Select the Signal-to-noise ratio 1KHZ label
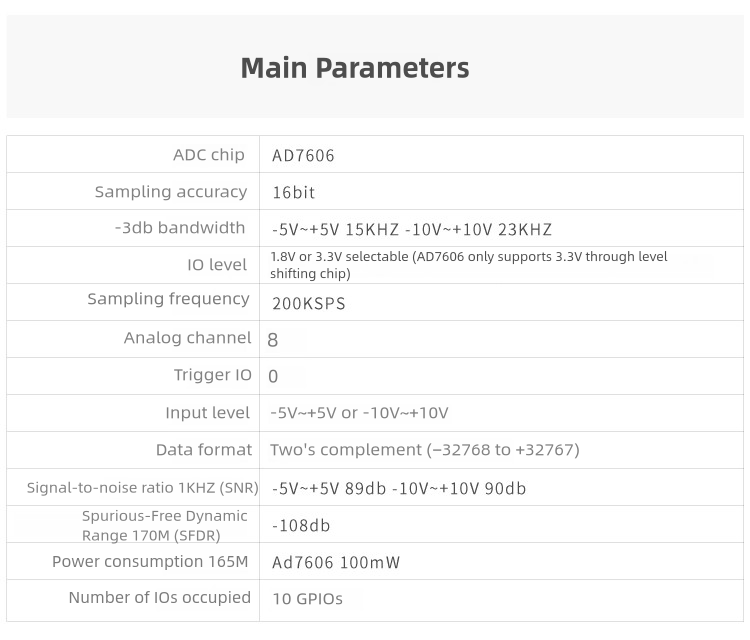Image resolution: width=750 pixels, height=640 pixels. point(143,487)
